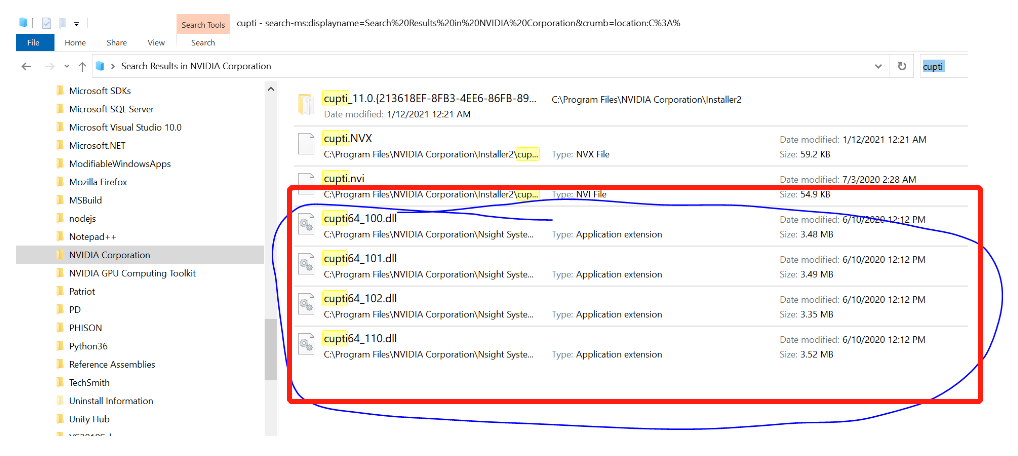Screen dimensions: 1018x456
Task: Select Microsoft SQL Server folder
Action: 111,109
